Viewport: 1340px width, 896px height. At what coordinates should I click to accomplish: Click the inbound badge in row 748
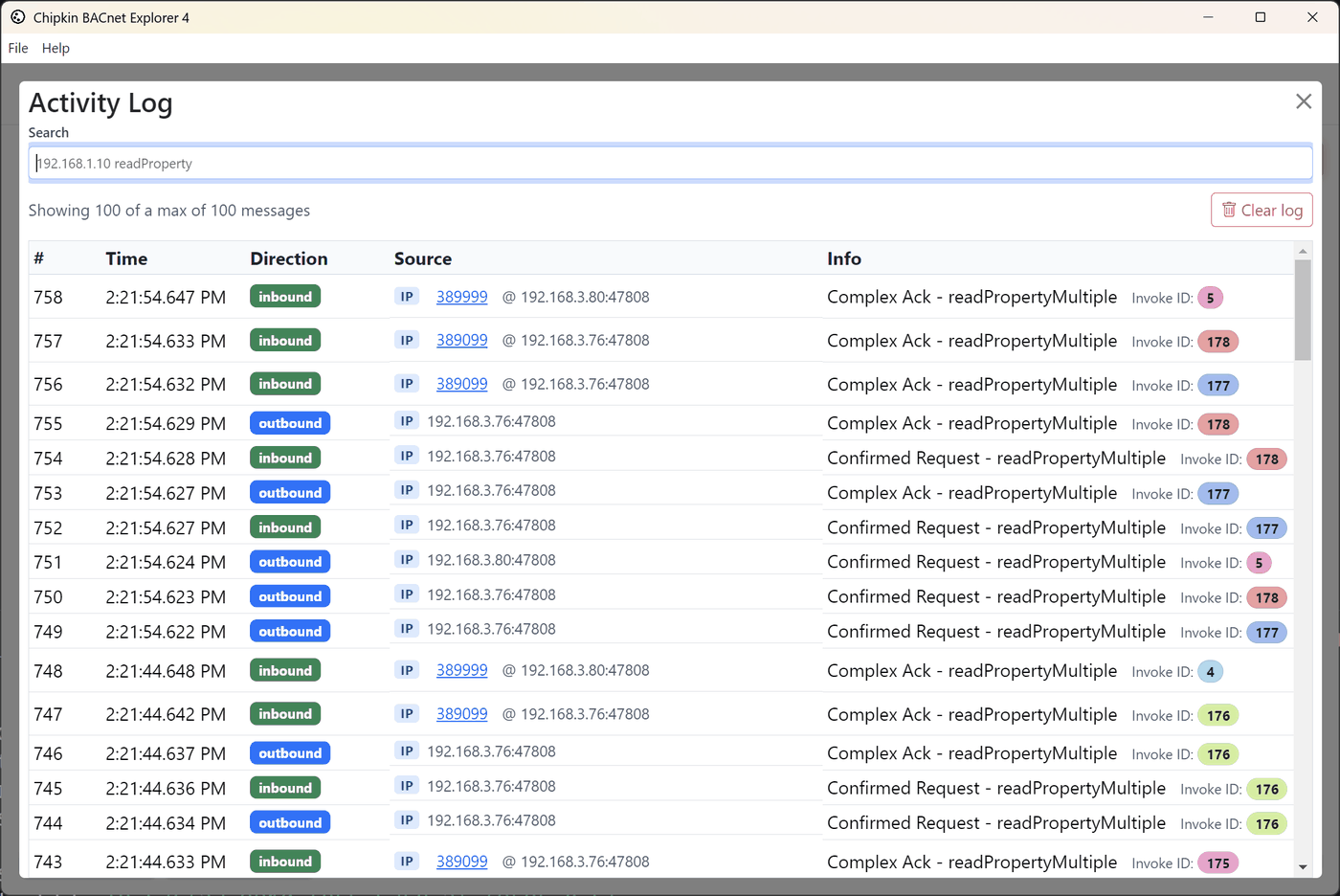(x=285, y=670)
